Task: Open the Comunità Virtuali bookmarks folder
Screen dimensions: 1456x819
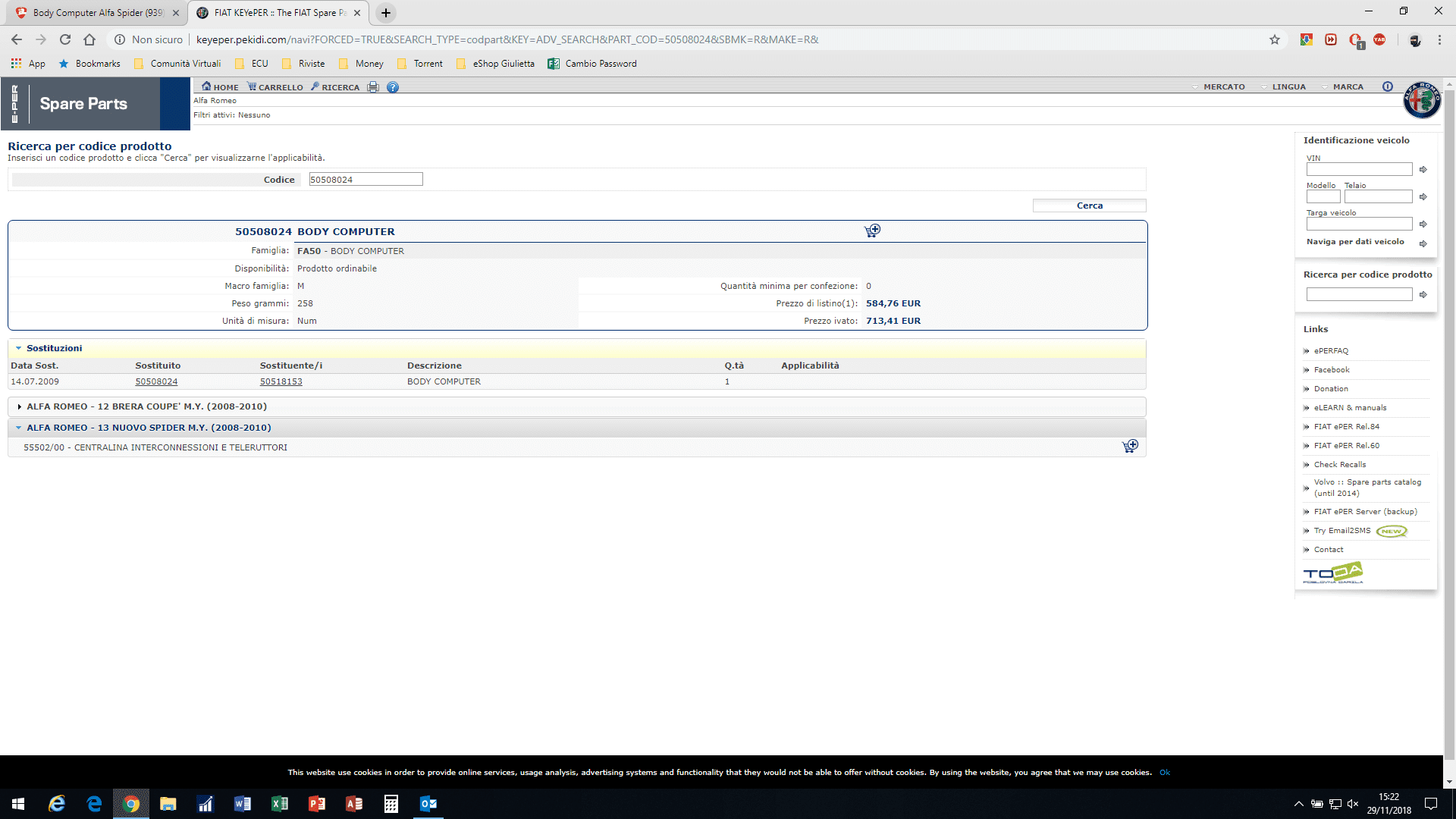Action: pos(177,64)
